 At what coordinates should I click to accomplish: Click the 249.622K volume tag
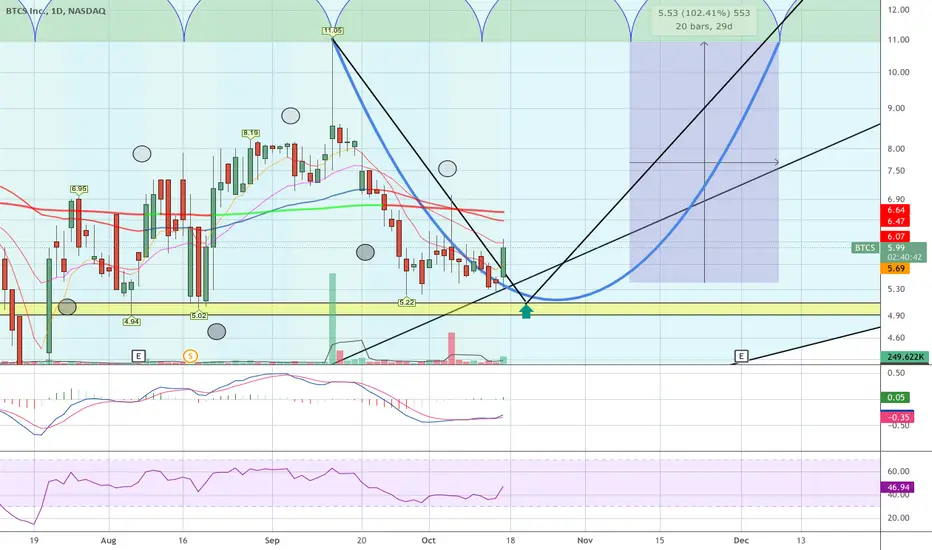click(x=904, y=357)
